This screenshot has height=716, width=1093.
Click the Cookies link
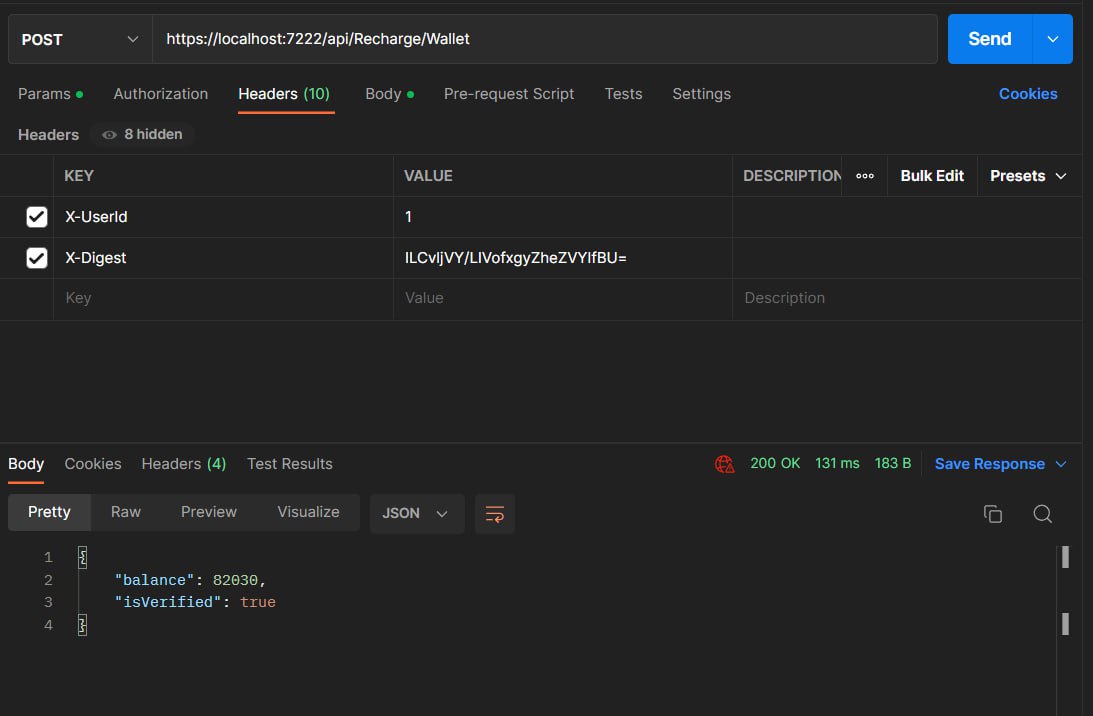(x=1027, y=93)
